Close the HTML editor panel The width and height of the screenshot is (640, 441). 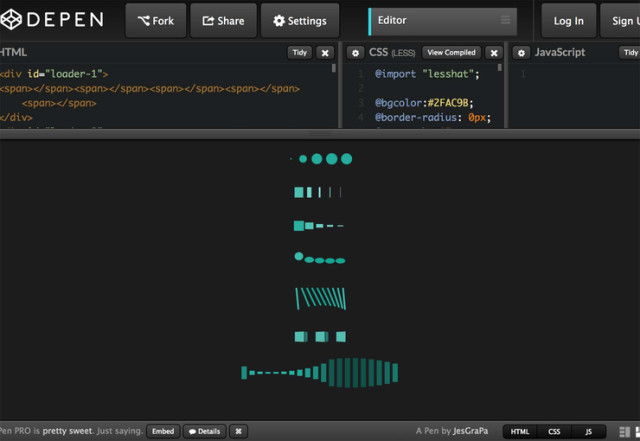click(326, 52)
